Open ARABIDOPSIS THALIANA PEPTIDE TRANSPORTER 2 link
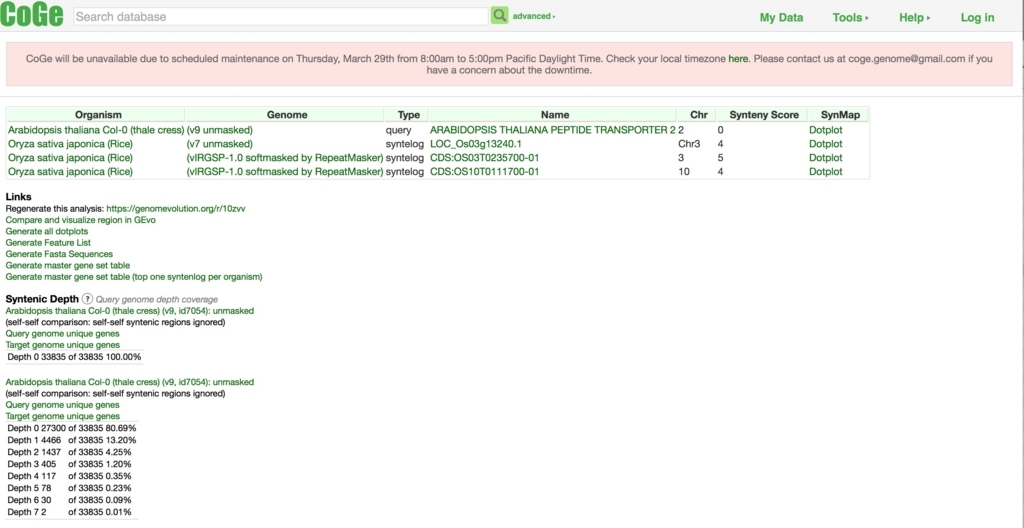 (552, 130)
